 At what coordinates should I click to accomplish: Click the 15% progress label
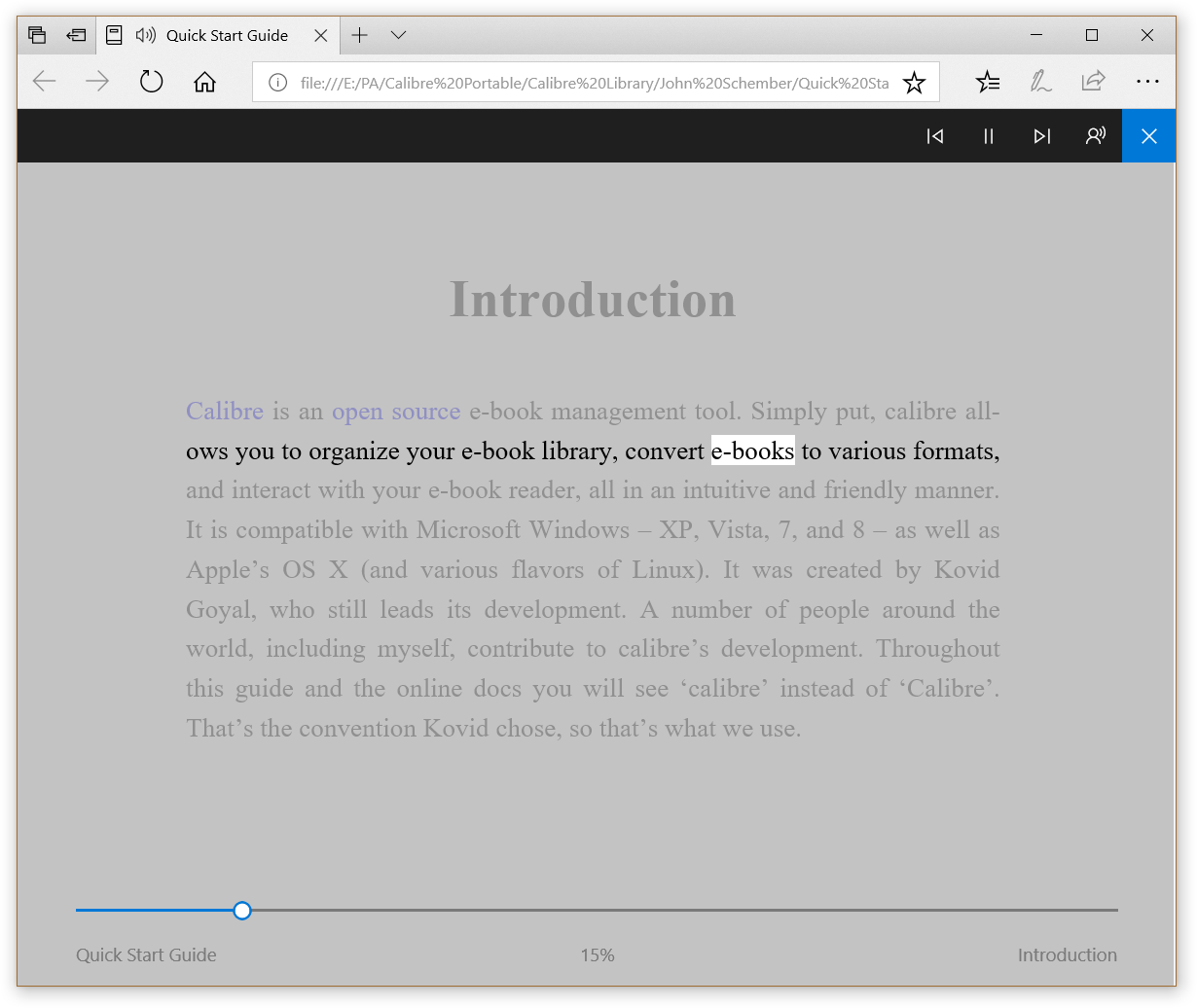coord(598,955)
